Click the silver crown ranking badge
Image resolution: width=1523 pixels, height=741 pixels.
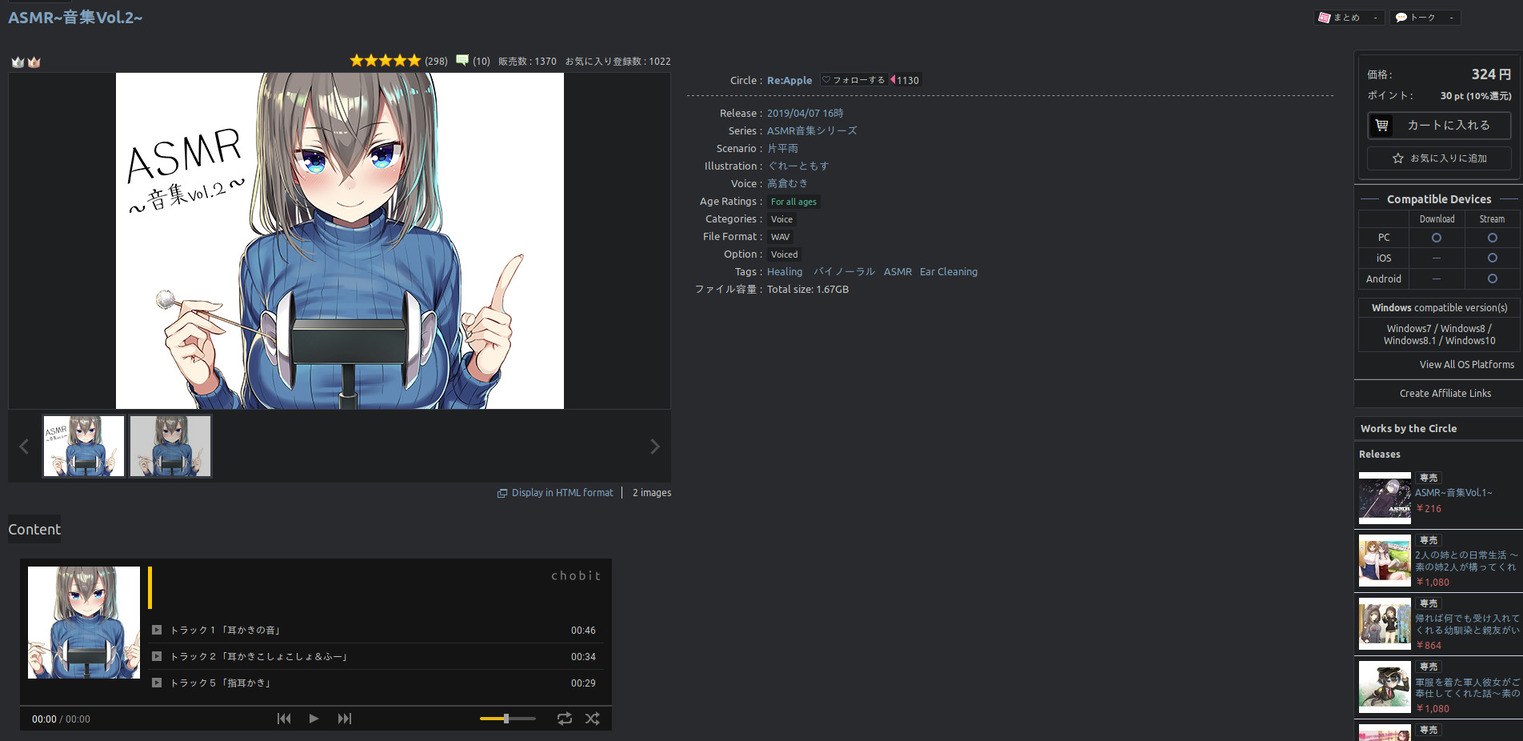coord(17,62)
